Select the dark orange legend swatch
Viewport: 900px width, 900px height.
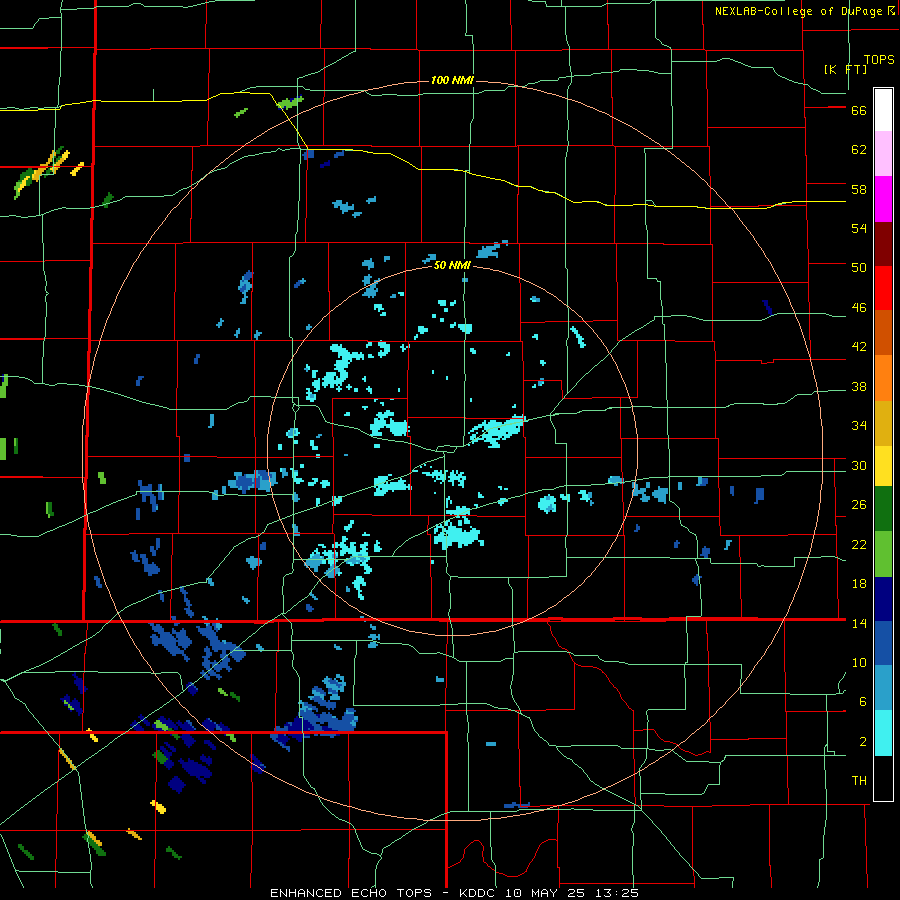[x=883, y=332]
